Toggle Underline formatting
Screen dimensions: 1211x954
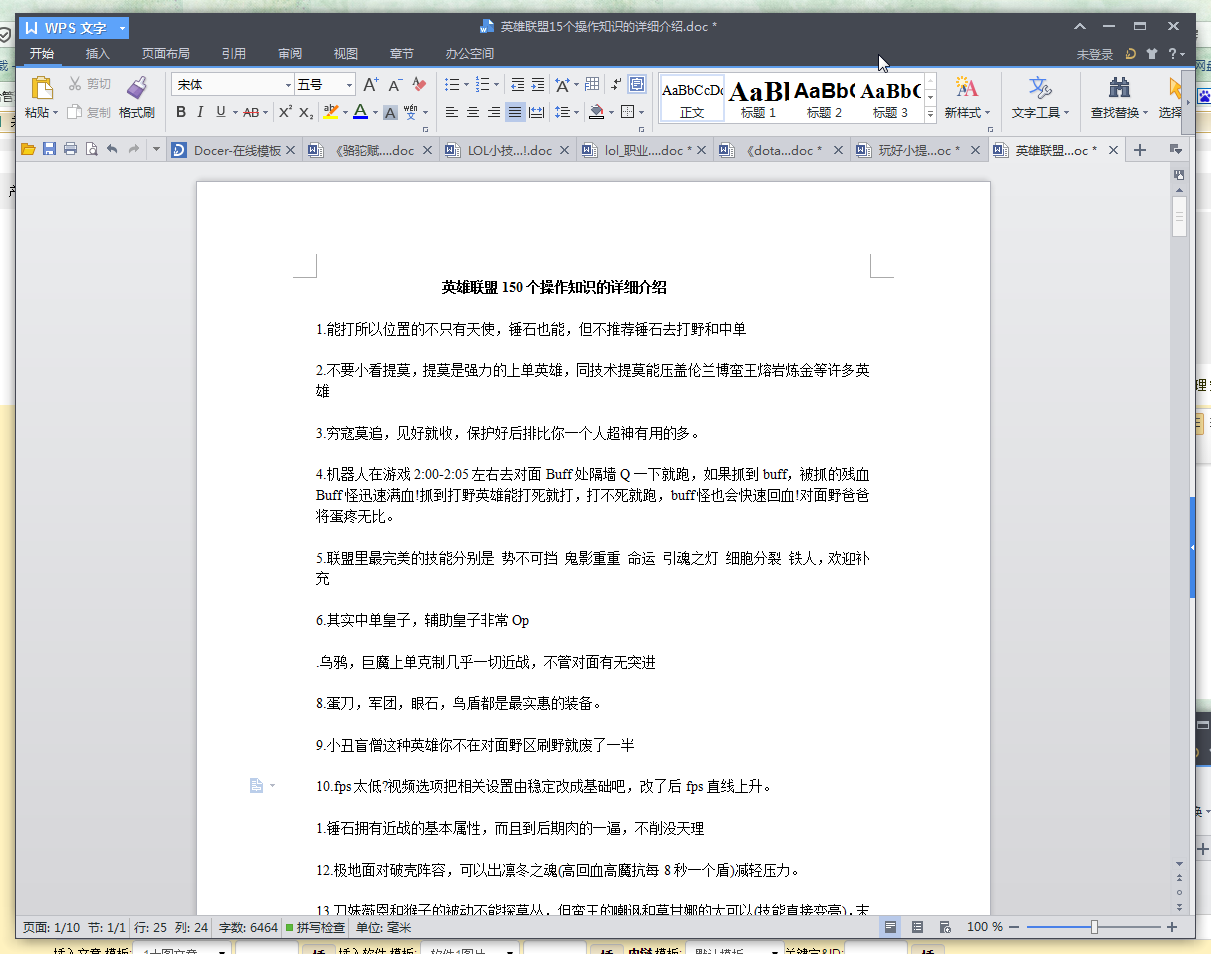220,112
